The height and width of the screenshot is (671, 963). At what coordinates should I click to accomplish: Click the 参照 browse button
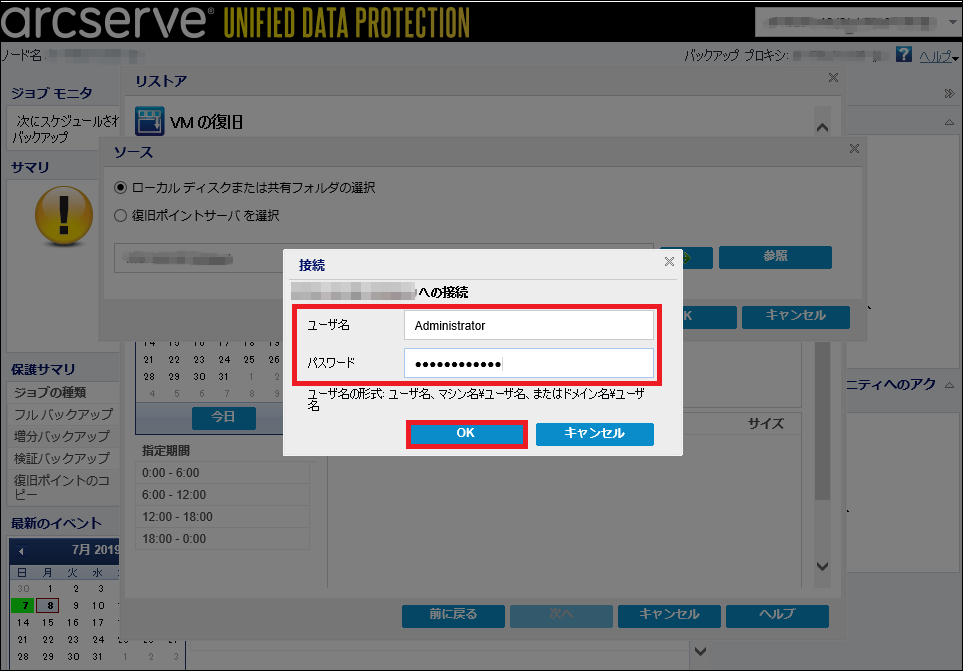[775, 257]
